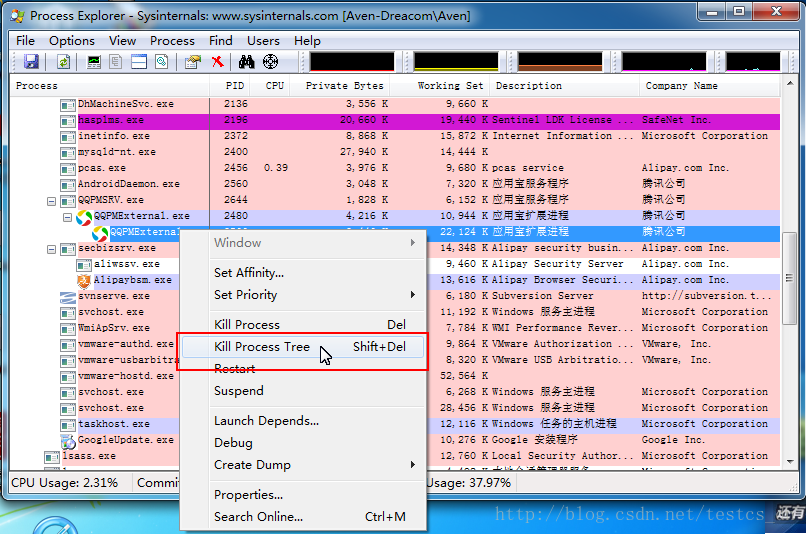Viewport: 806px width, 534px height.
Task: Open the Find menu
Action: (x=221, y=41)
